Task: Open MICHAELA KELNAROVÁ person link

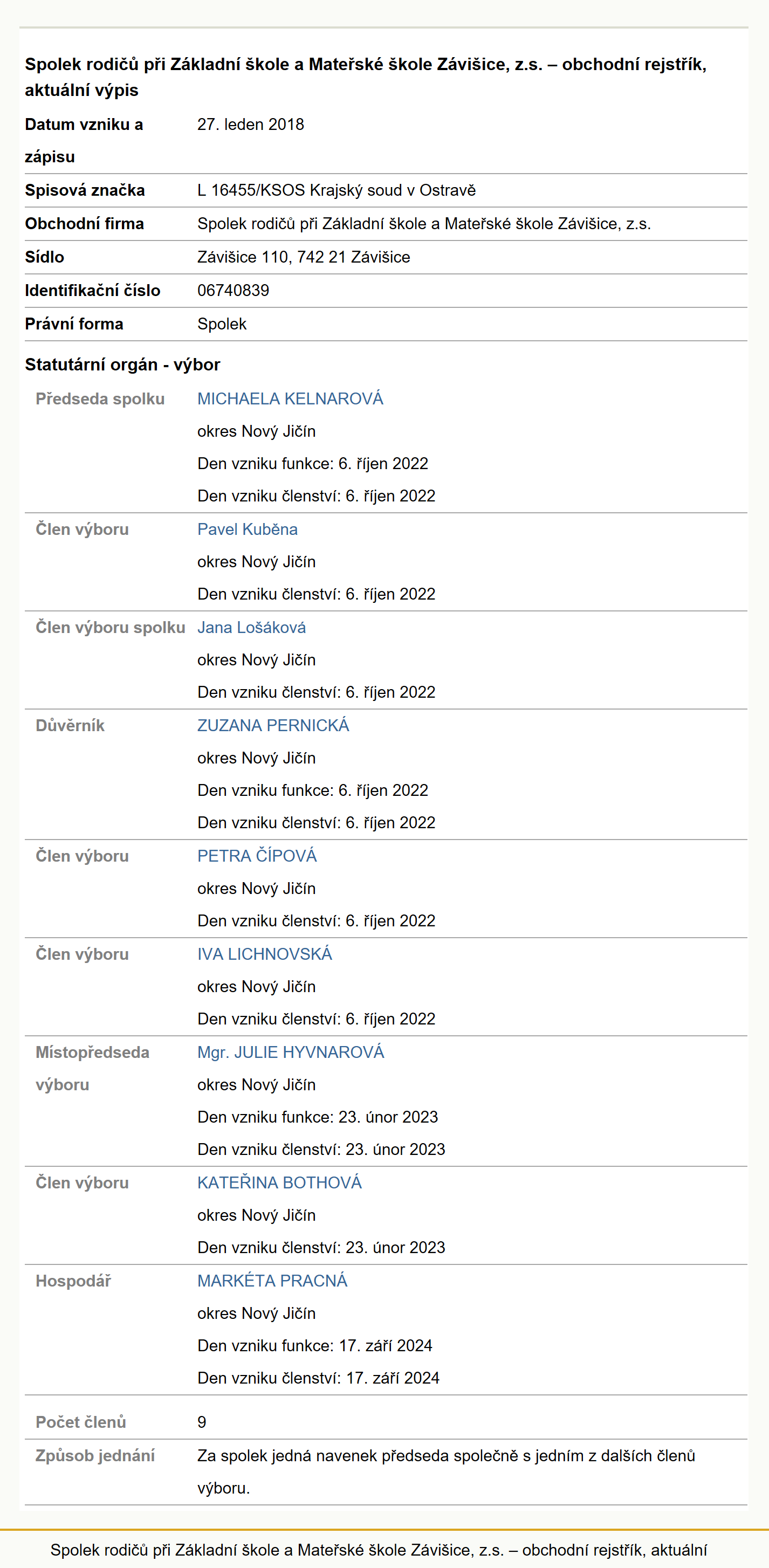Action: click(x=290, y=398)
